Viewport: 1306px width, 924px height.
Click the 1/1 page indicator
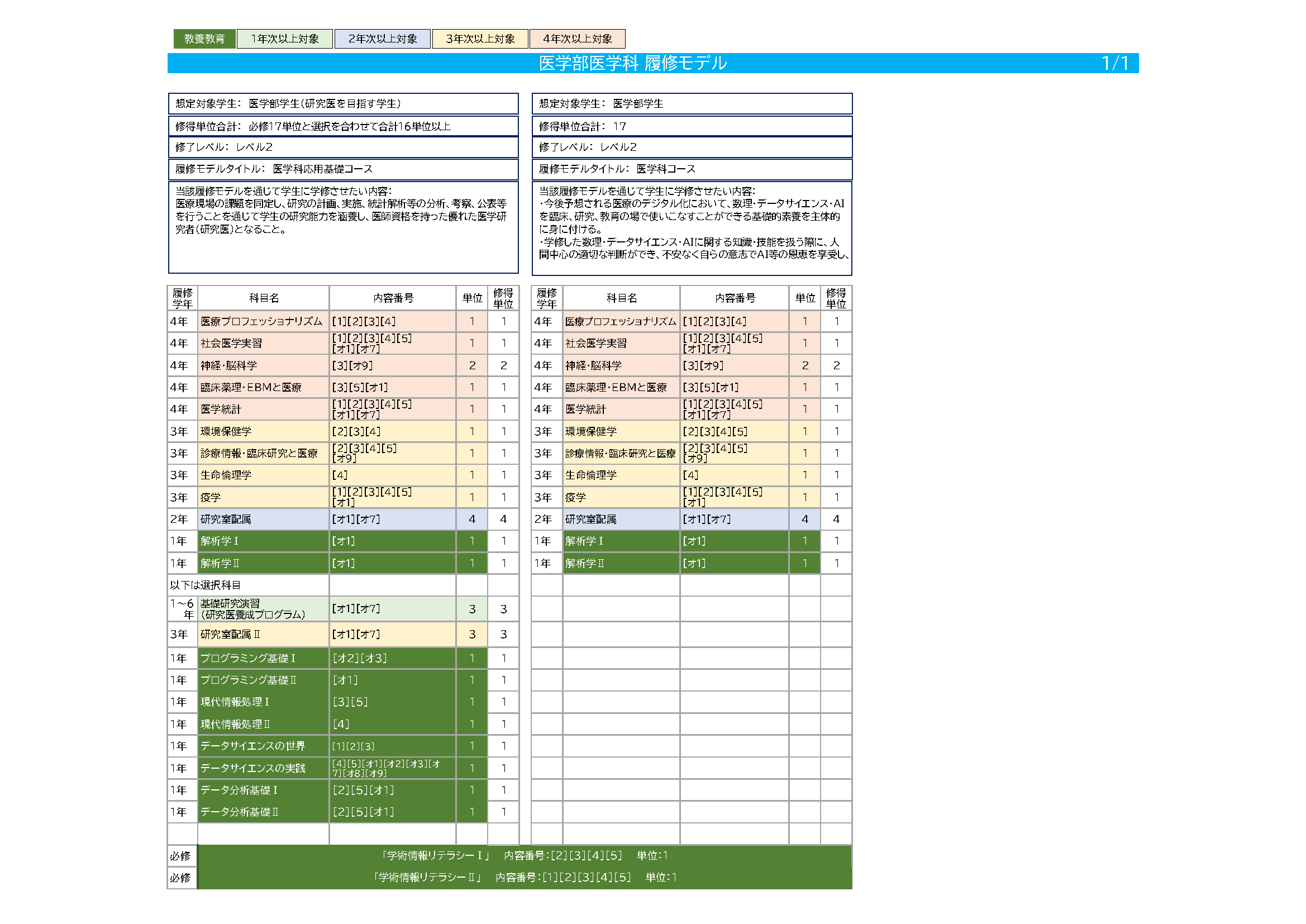pyautogui.click(x=1114, y=63)
